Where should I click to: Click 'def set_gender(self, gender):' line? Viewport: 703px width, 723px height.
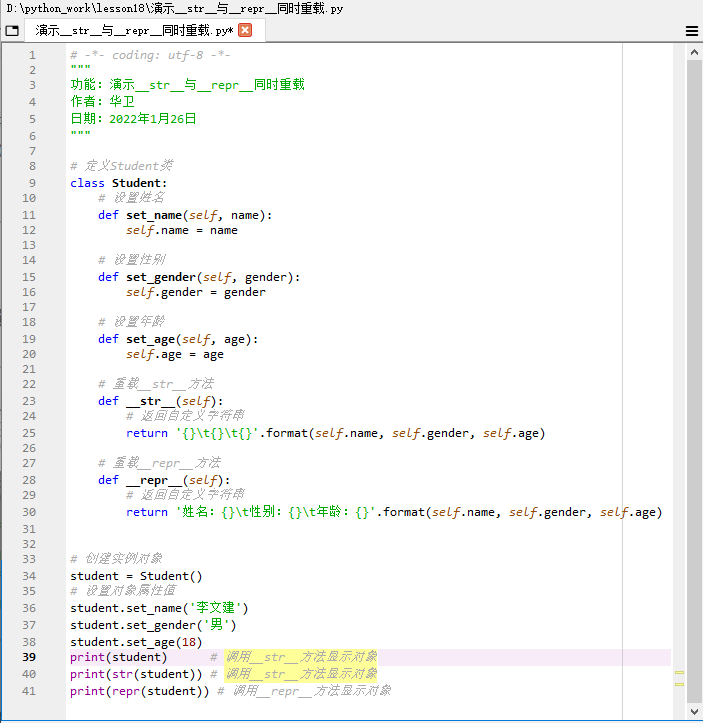pos(199,277)
